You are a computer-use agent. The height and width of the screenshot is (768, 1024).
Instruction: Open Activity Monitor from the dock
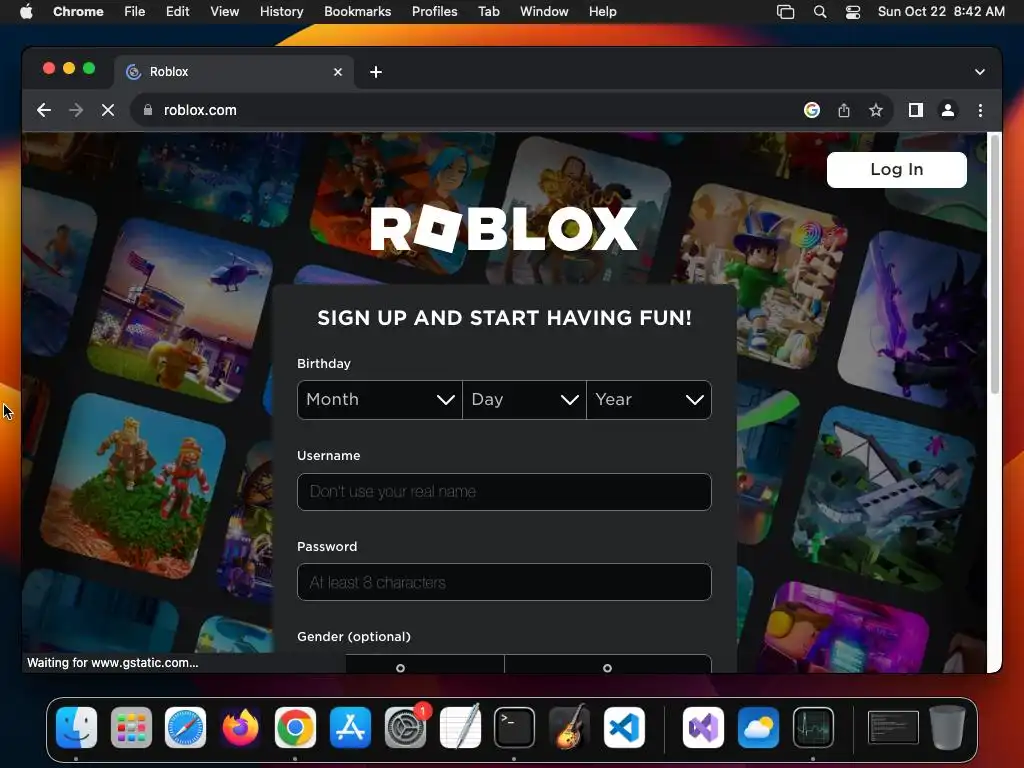click(813, 728)
